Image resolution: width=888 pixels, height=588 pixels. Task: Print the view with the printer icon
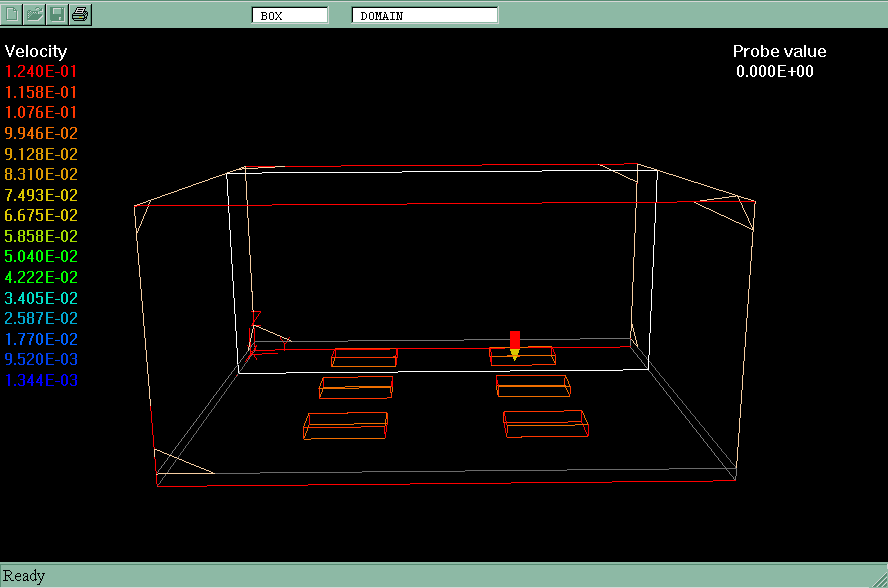point(80,14)
